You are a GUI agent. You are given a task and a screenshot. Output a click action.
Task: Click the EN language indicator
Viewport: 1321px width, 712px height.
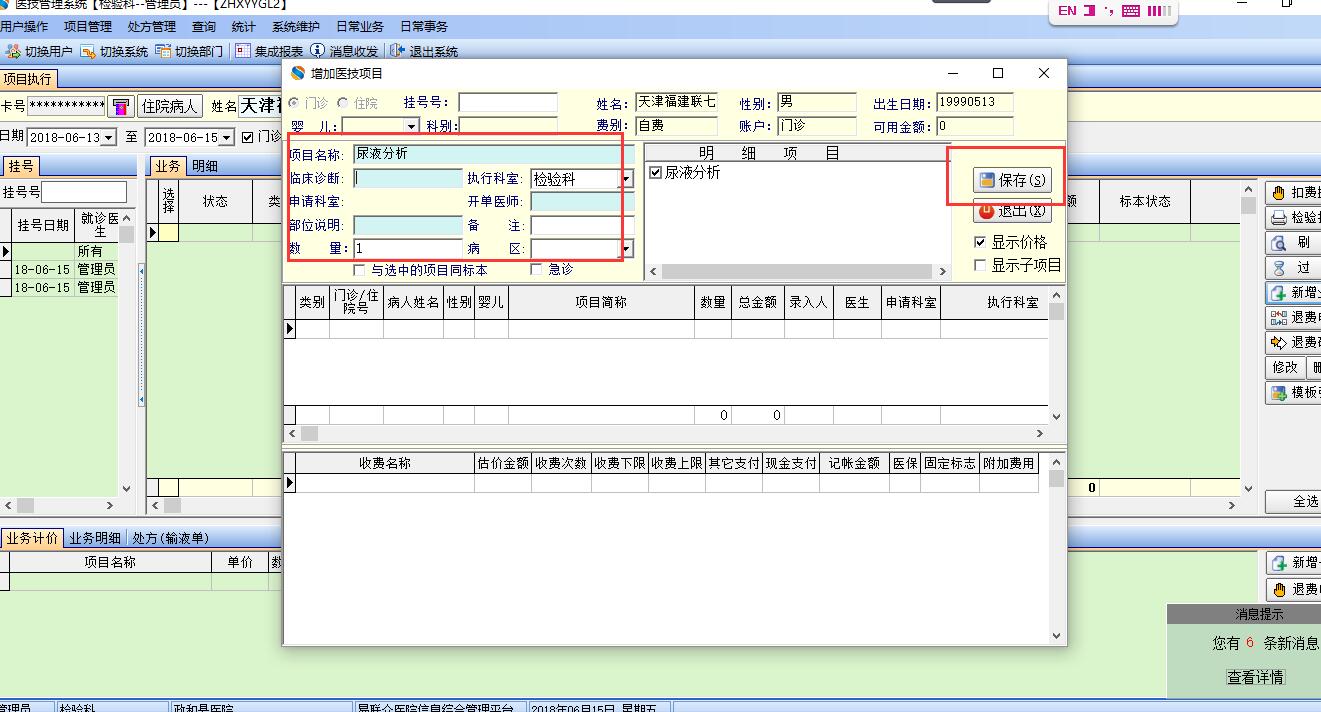tap(1067, 11)
